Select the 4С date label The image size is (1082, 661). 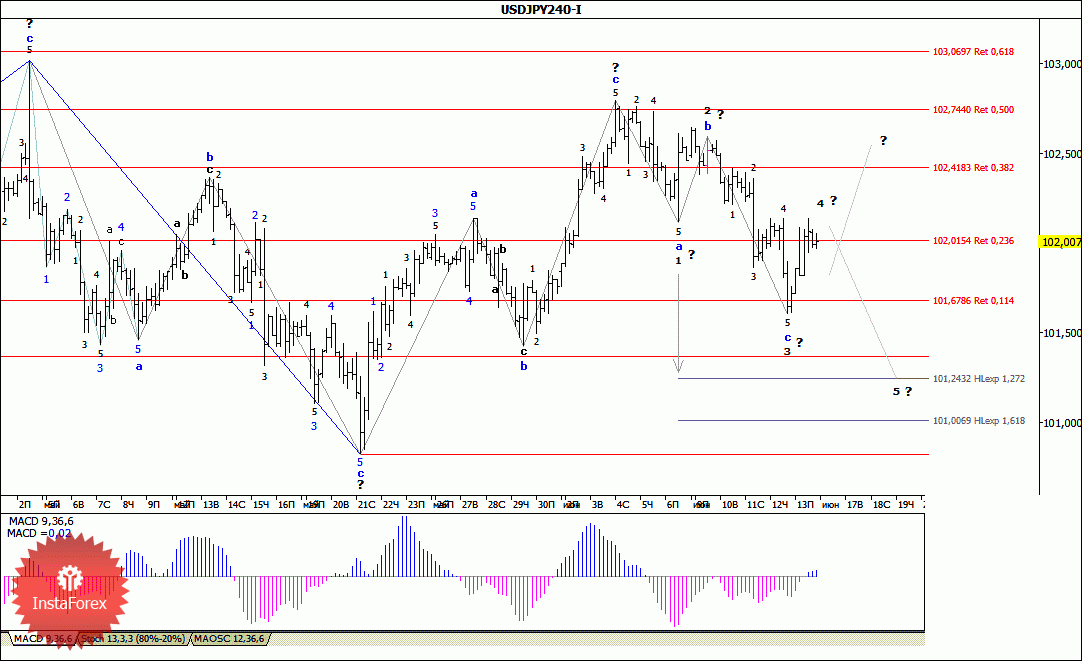click(x=622, y=505)
